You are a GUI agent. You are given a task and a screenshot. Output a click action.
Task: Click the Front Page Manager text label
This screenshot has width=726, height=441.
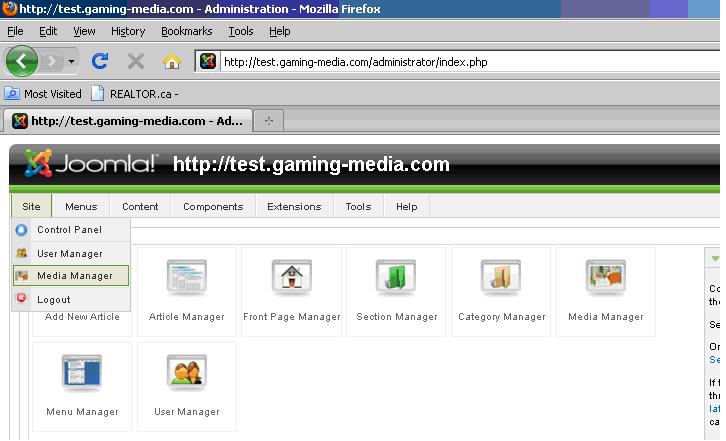292,317
